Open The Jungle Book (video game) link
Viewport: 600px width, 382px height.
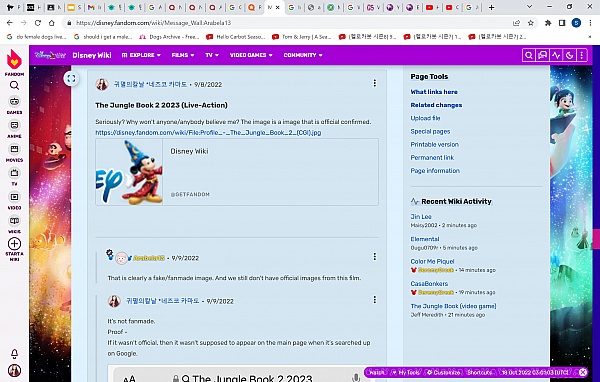pyautogui.click(x=453, y=306)
